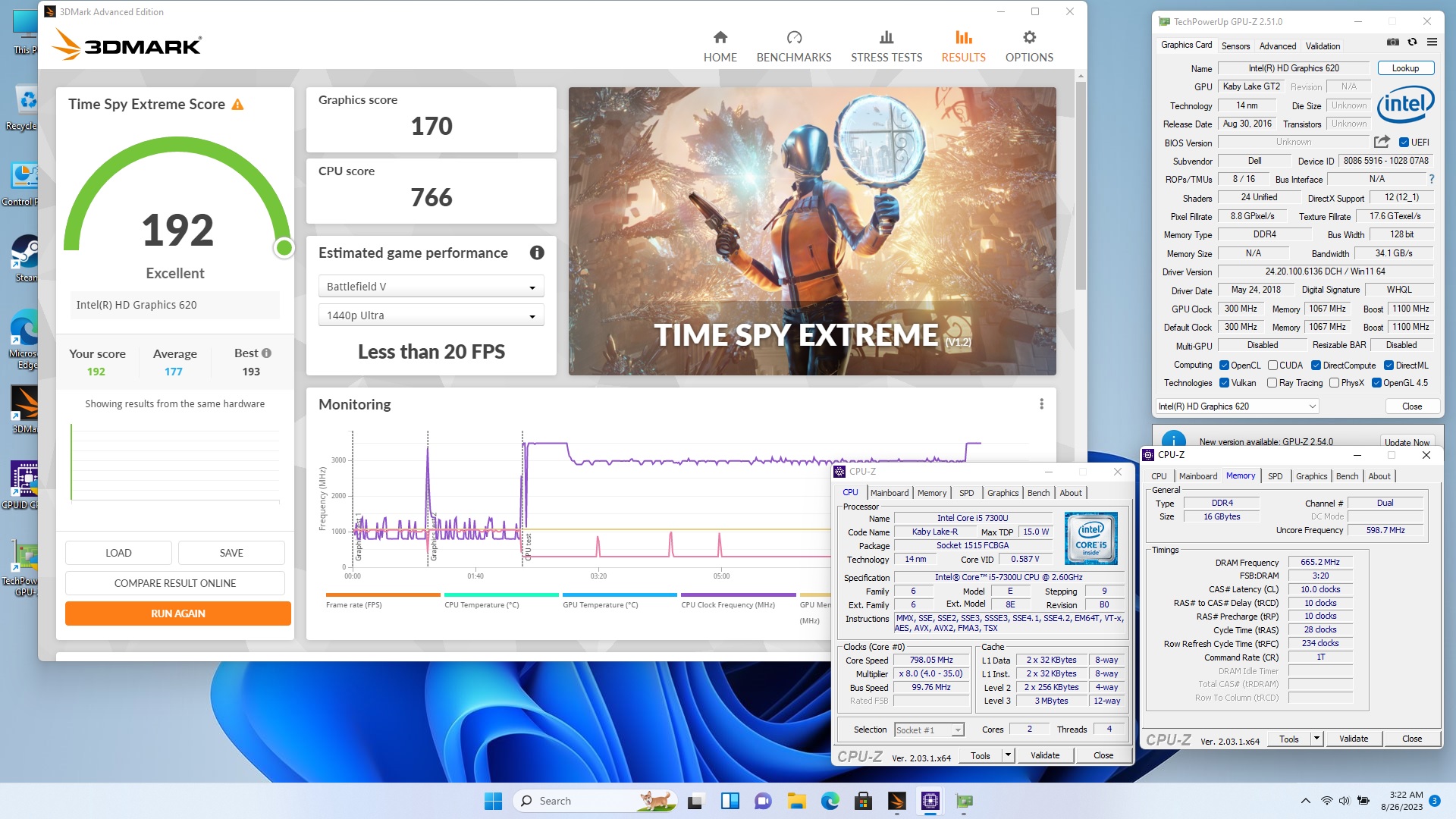Click 3DMark taskbar icon
The image size is (1456, 819).
(x=896, y=801)
